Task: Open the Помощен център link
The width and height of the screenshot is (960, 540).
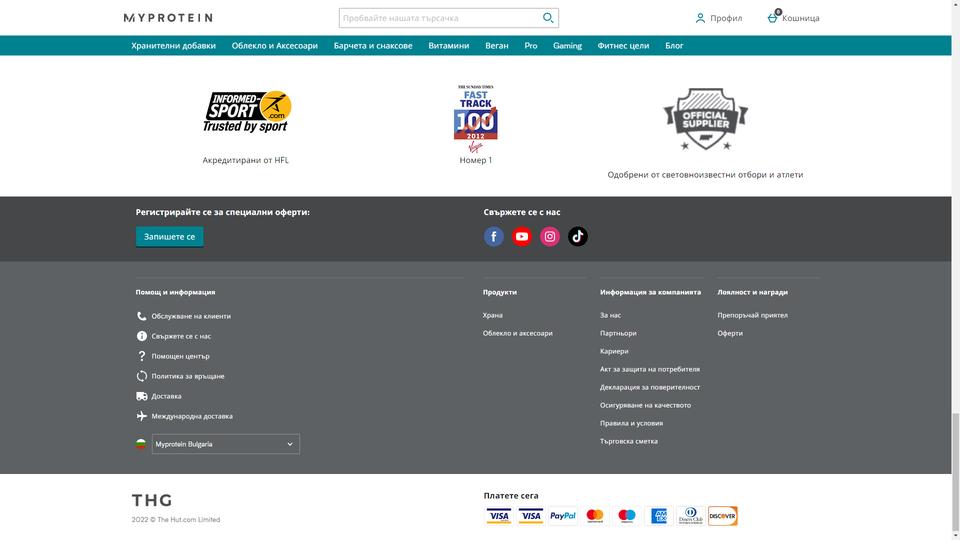Action: [181, 356]
